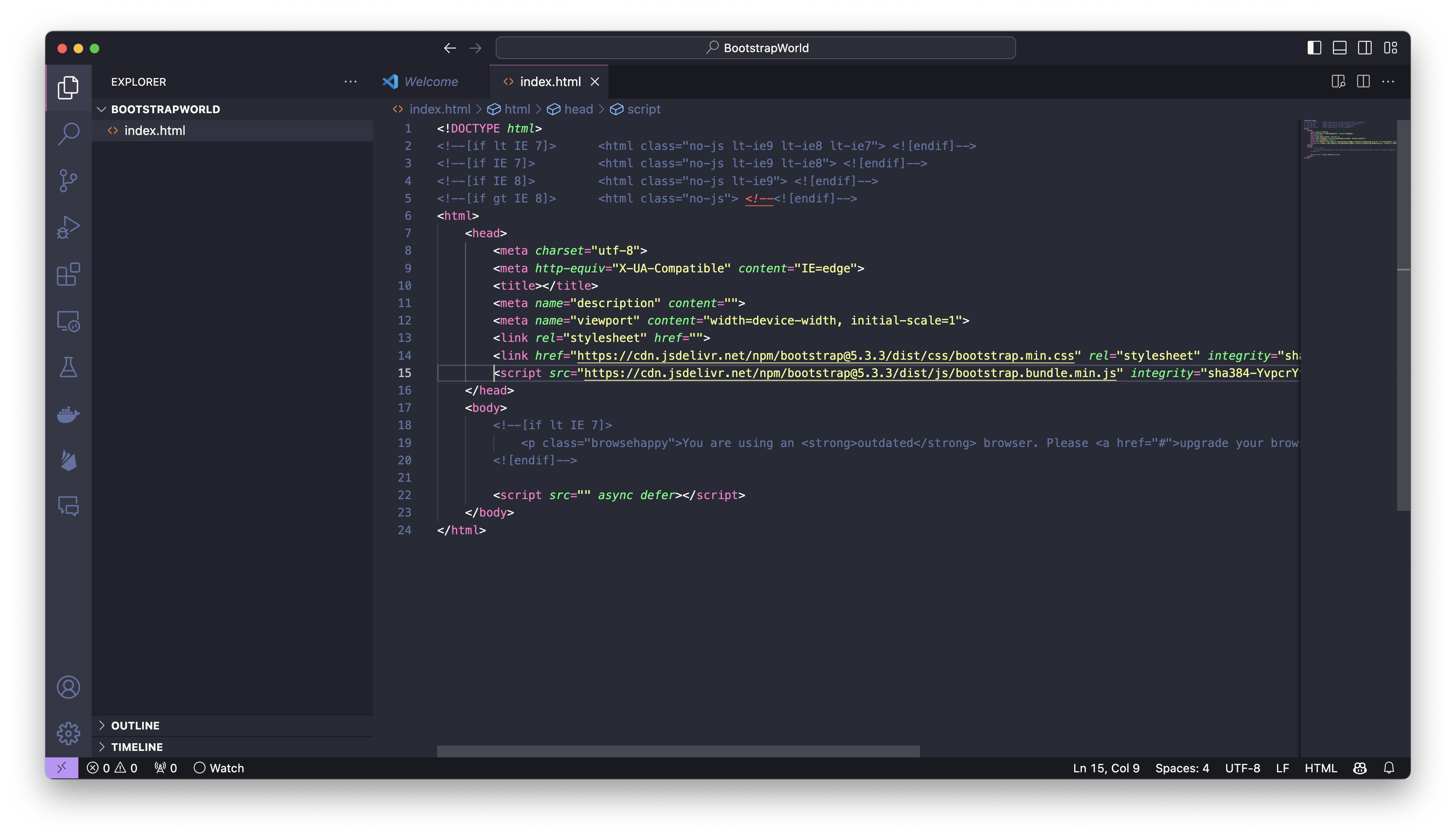Close the index.html tab
1456x839 pixels.
pyautogui.click(x=595, y=82)
